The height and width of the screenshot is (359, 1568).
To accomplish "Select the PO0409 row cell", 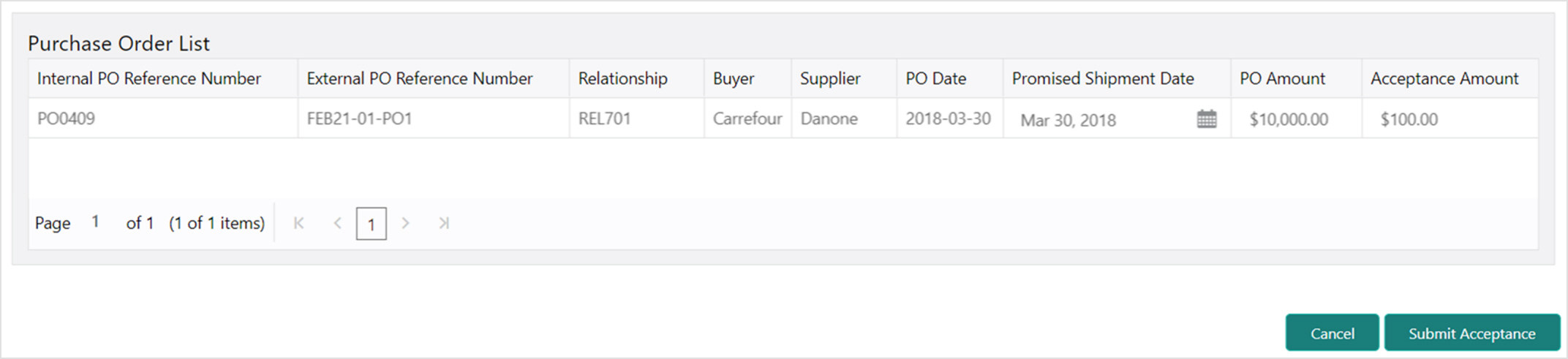I will [x=163, y=118].
